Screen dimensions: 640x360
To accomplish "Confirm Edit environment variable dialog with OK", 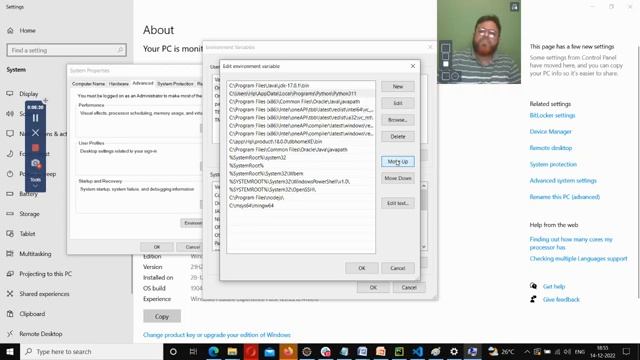I will [x=362, y=268].
